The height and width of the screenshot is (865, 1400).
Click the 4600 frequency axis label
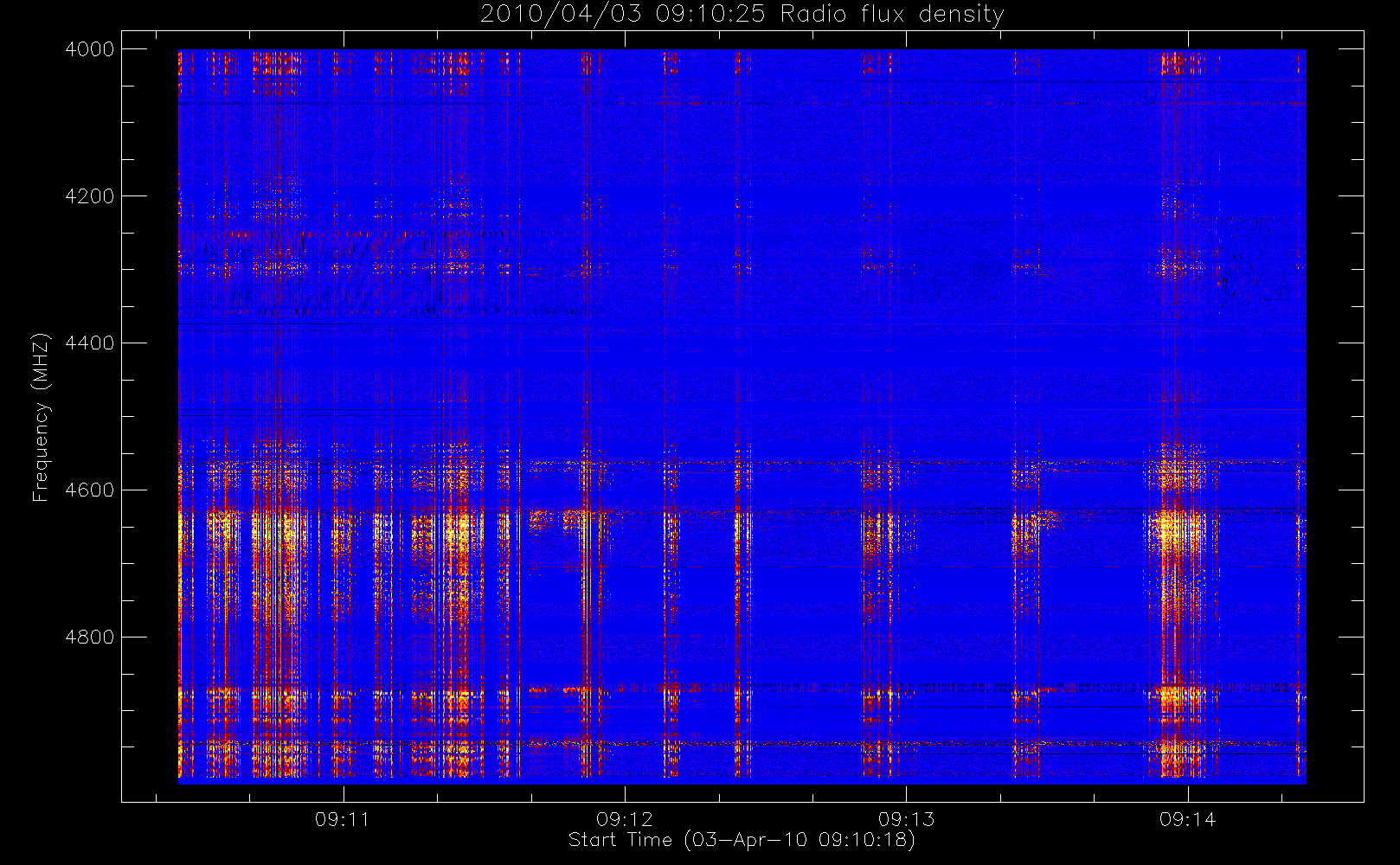[90, 490]
